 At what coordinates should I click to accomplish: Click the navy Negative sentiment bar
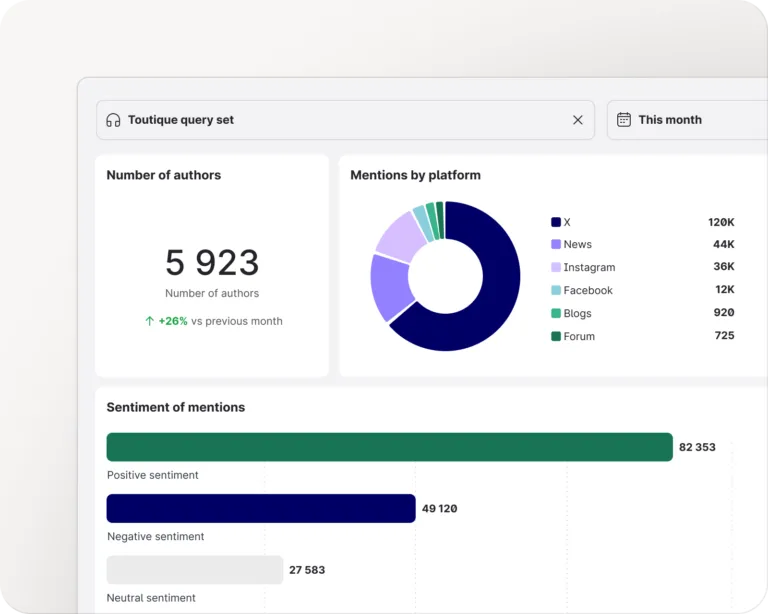[261, 508]
